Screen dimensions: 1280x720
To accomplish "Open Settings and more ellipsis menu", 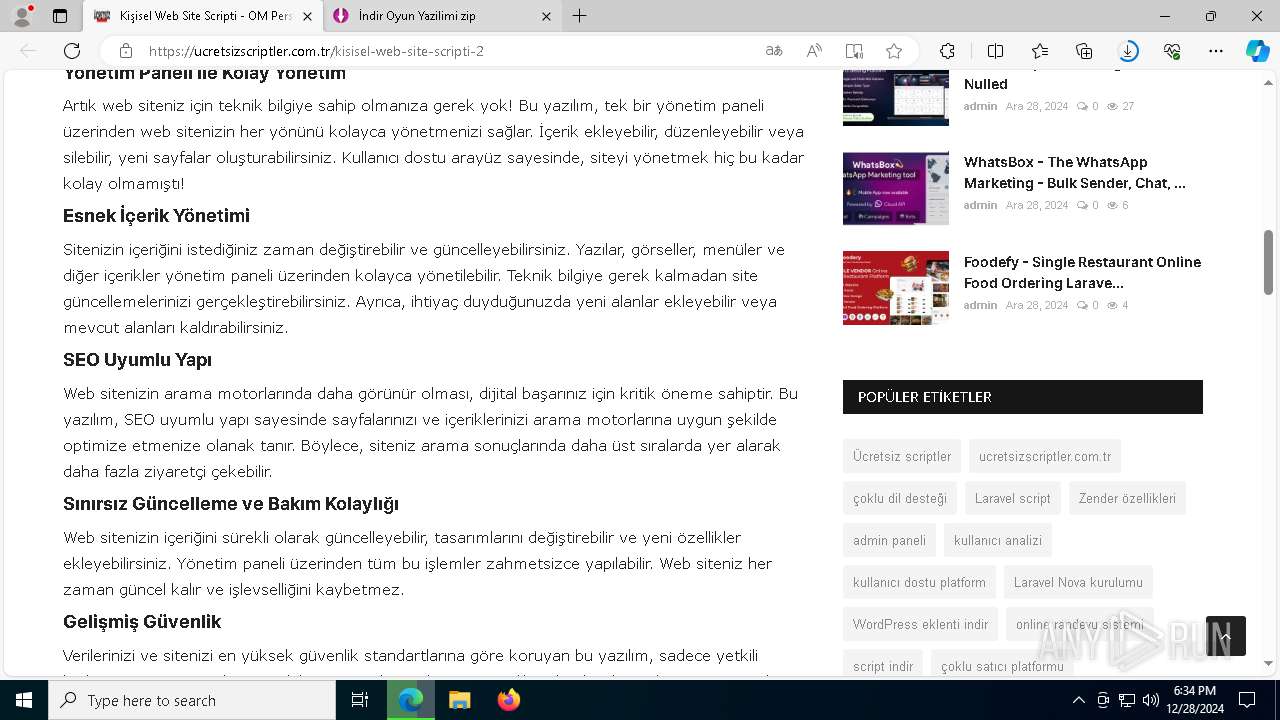I will [x=1216, y=51].
